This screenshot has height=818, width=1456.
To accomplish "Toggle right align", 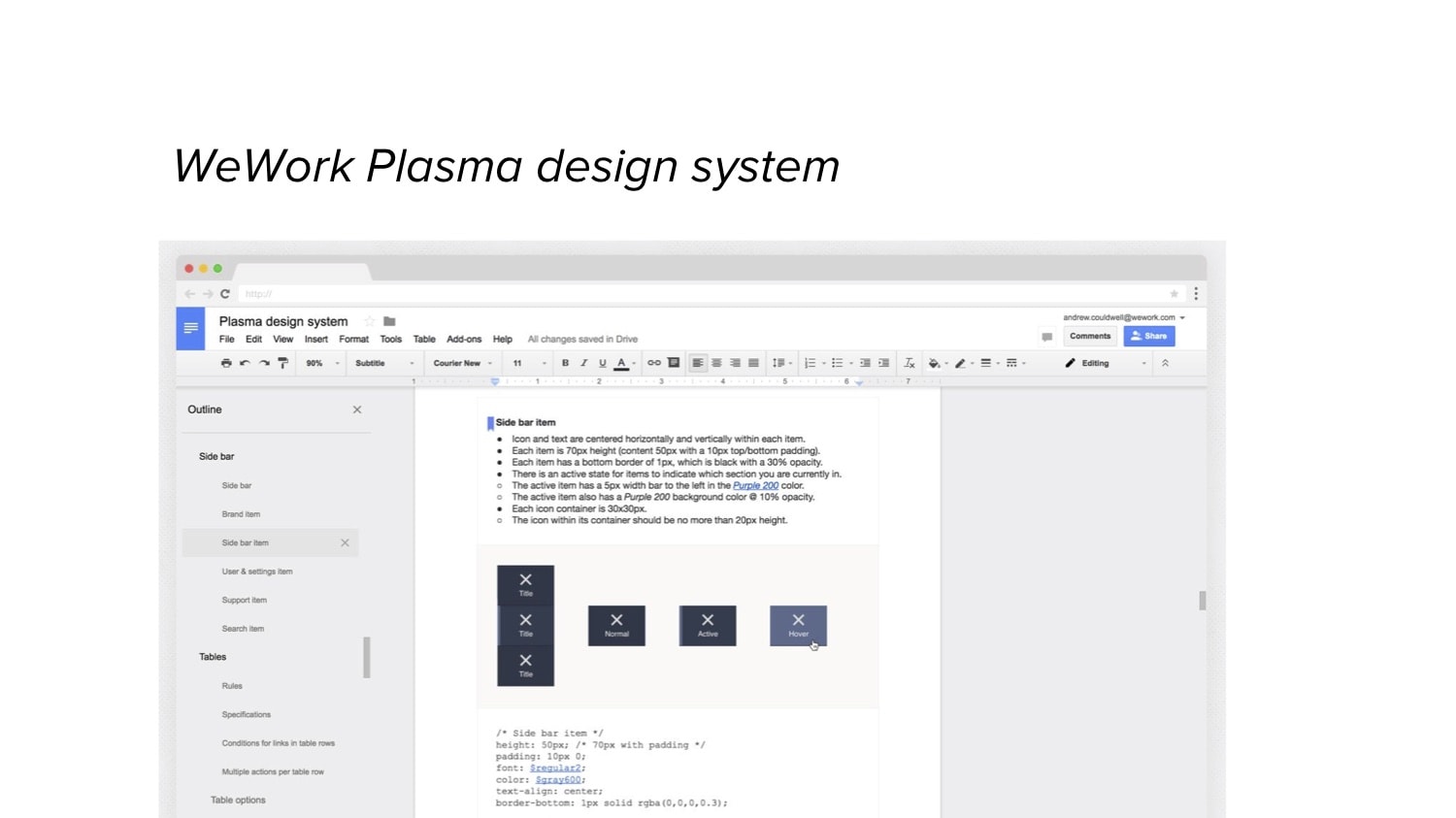I will (x=735, y=363).
